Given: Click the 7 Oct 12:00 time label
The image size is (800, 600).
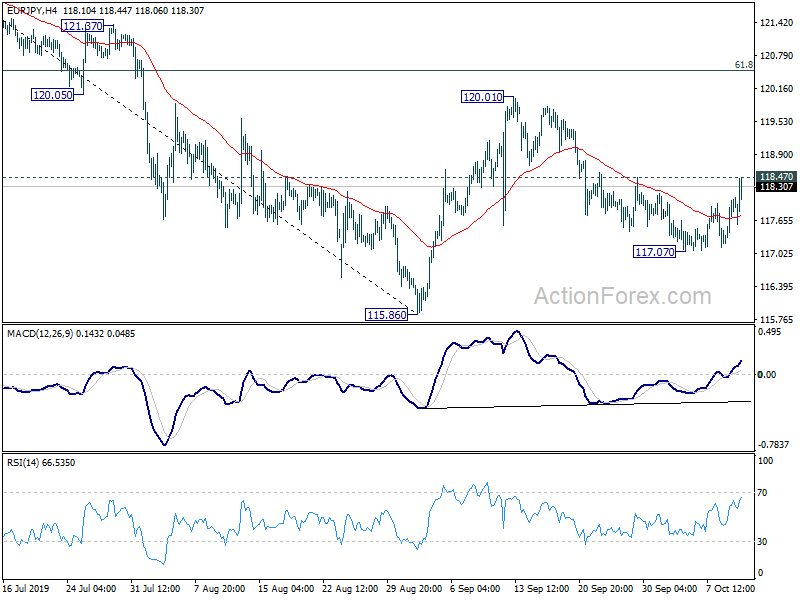Looking at the screenshot, I should [730, 588].
